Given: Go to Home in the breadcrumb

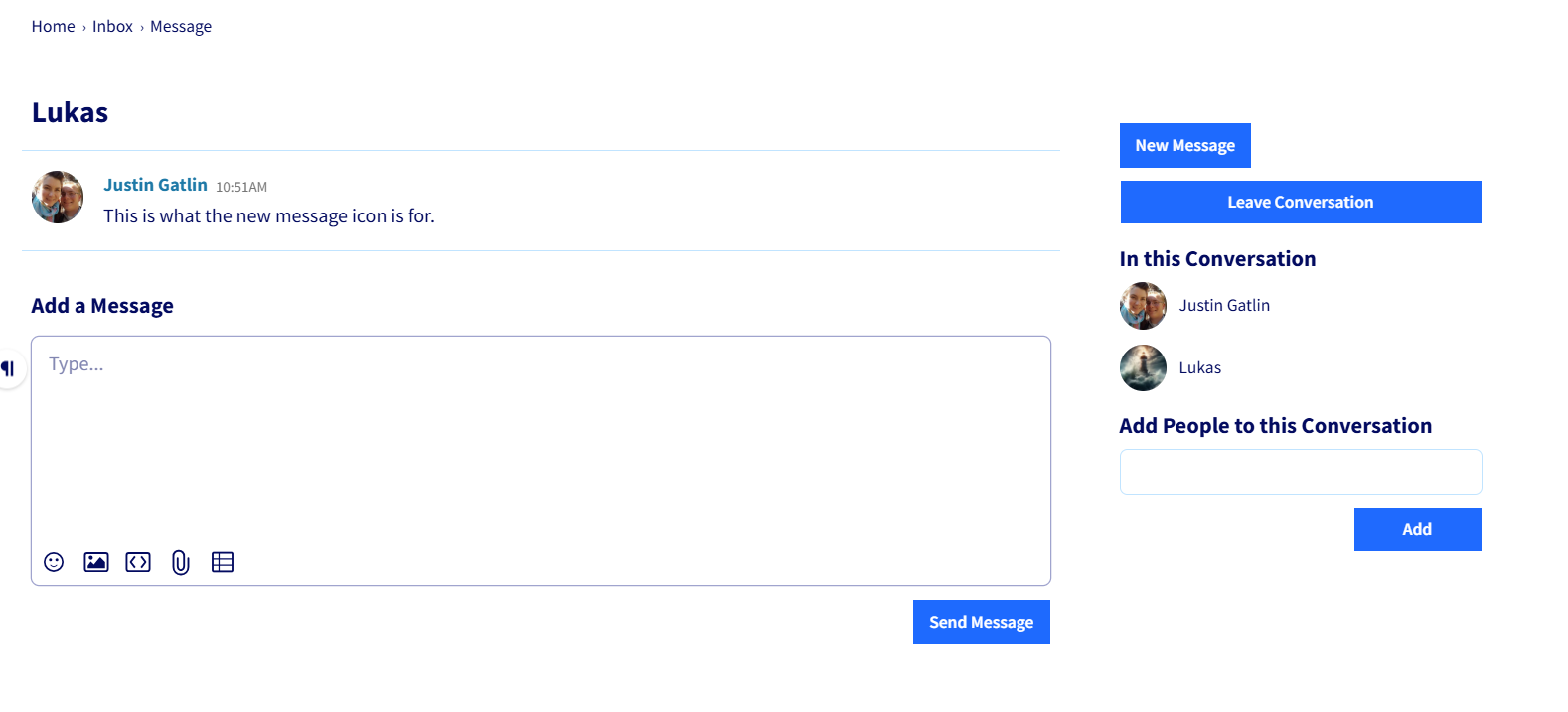Looking at the screenshot, I should [x=53, y=26].
